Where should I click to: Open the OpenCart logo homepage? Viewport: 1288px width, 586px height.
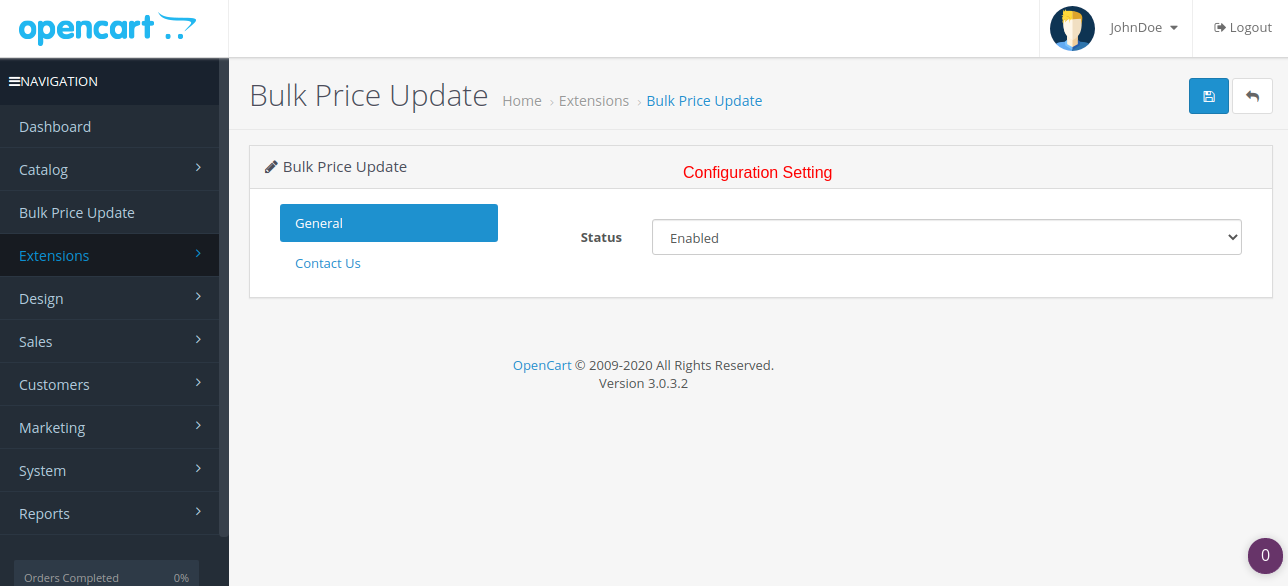point(105,28)
